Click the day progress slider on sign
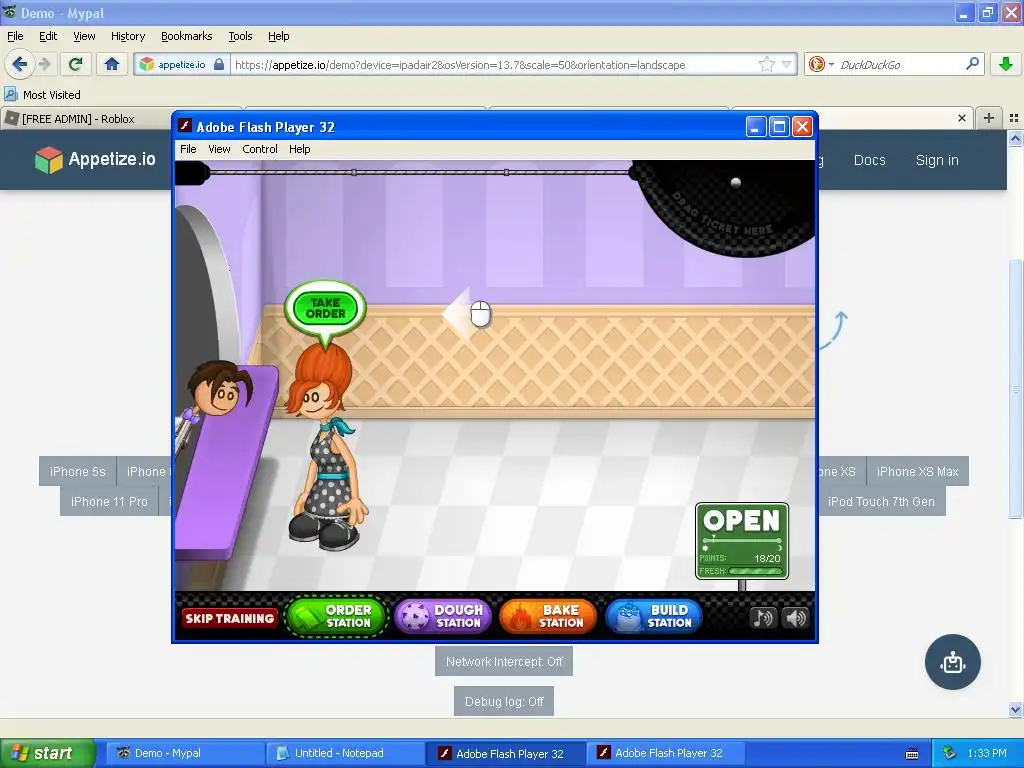 click(x=741, y=541)
